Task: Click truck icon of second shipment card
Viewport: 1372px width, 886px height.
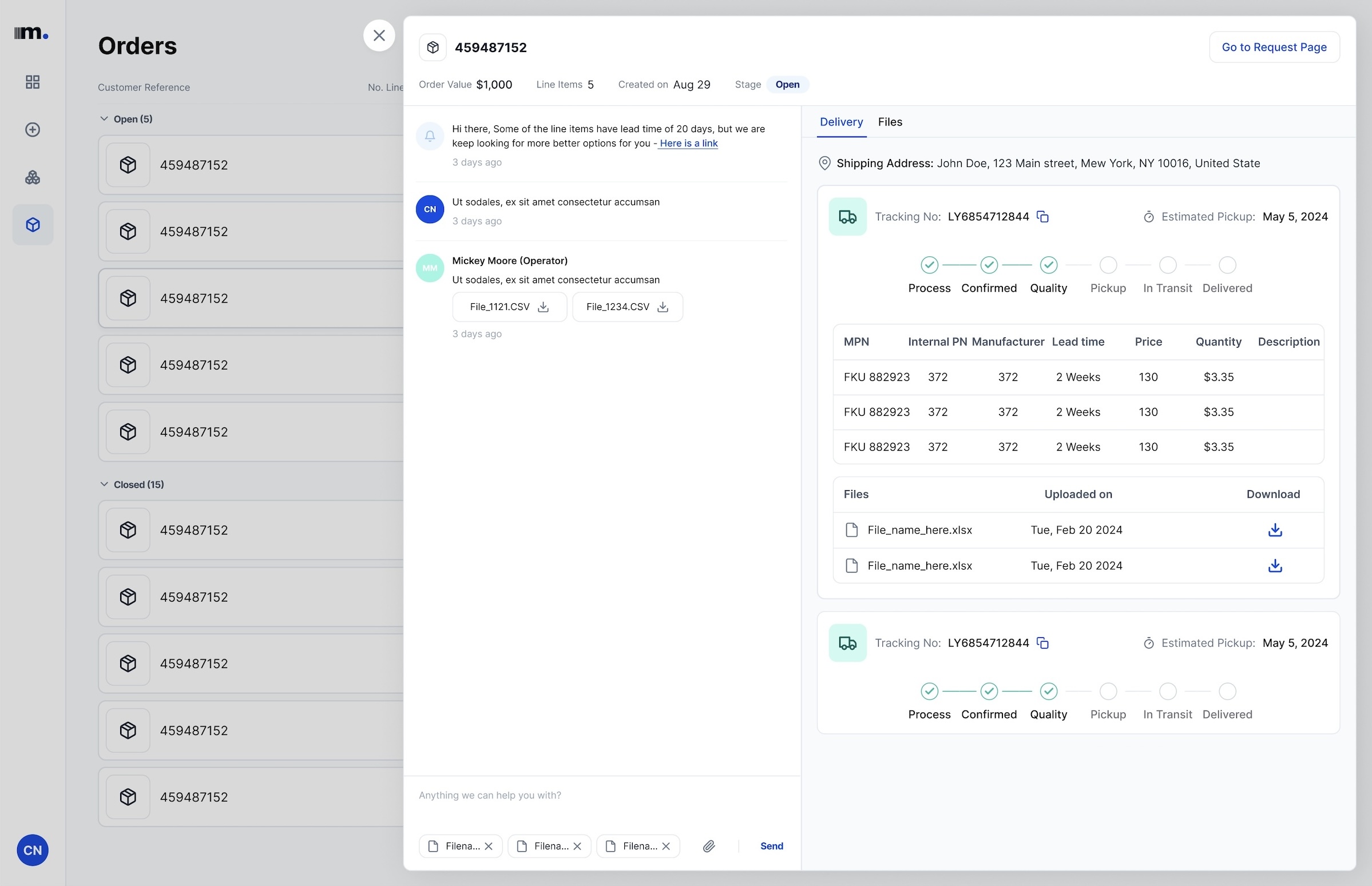Action: 847,643
